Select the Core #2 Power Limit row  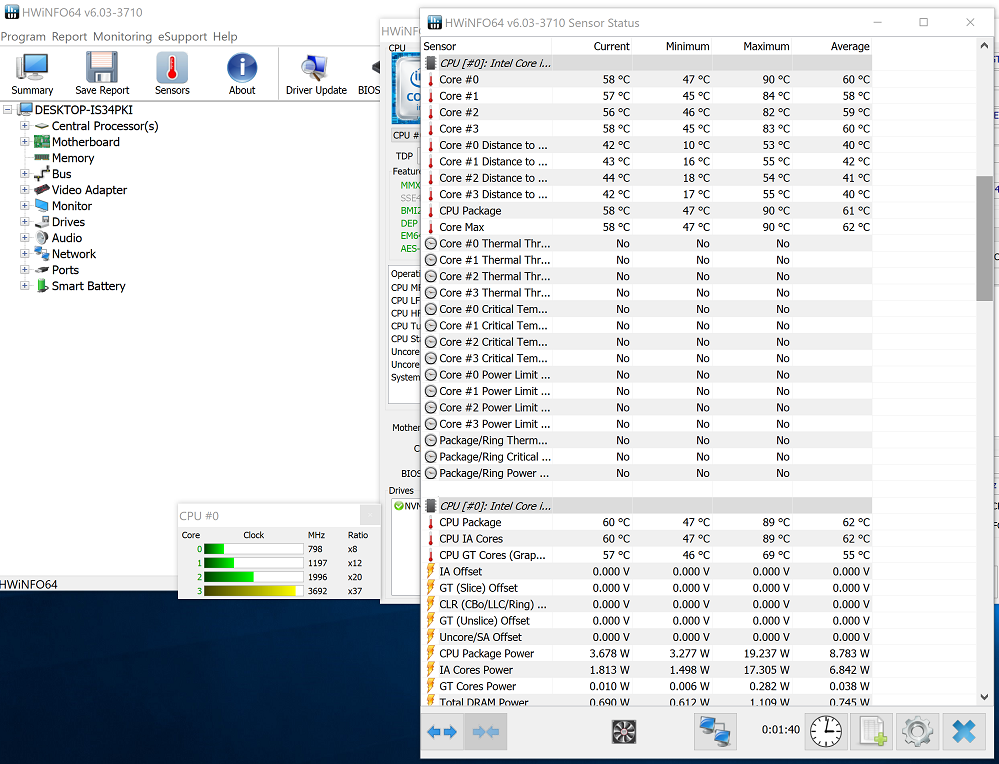(x=647, y=408)
